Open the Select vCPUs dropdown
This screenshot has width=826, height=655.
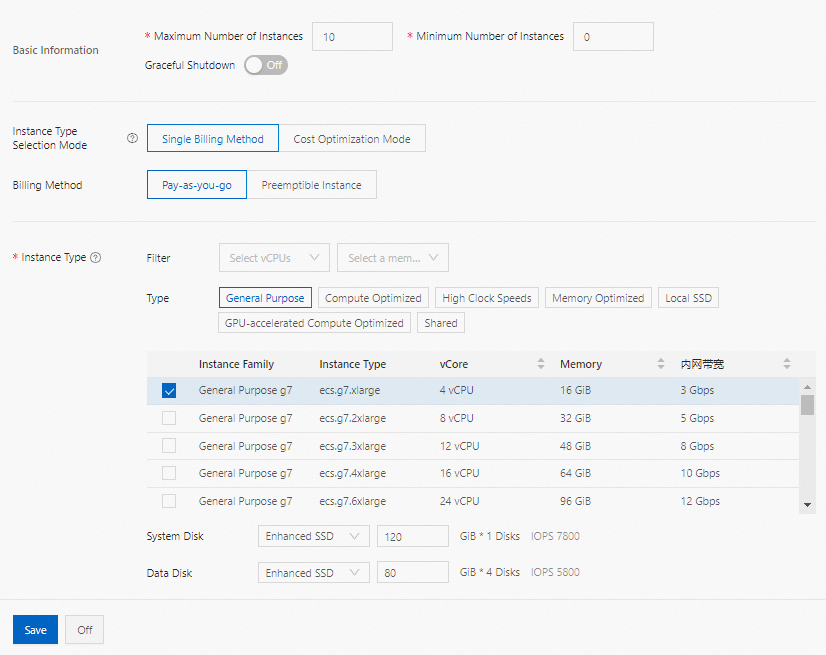click(x=274, y=257)
